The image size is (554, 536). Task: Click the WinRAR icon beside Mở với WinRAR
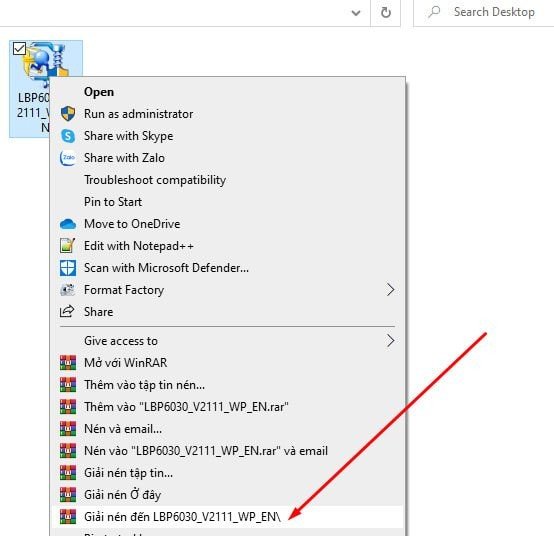(x=68, y=363)
